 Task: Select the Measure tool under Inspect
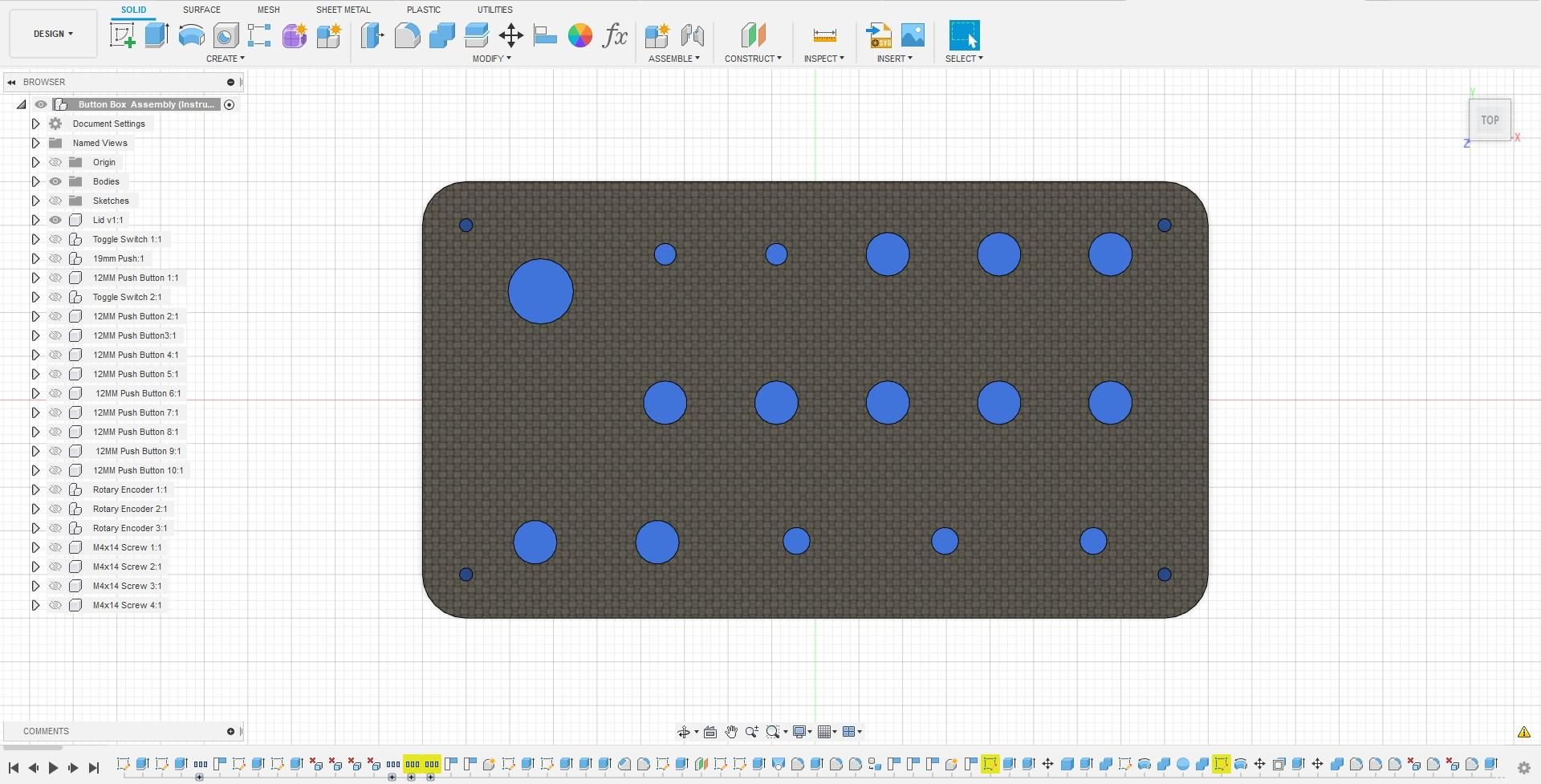coord(823,35)
